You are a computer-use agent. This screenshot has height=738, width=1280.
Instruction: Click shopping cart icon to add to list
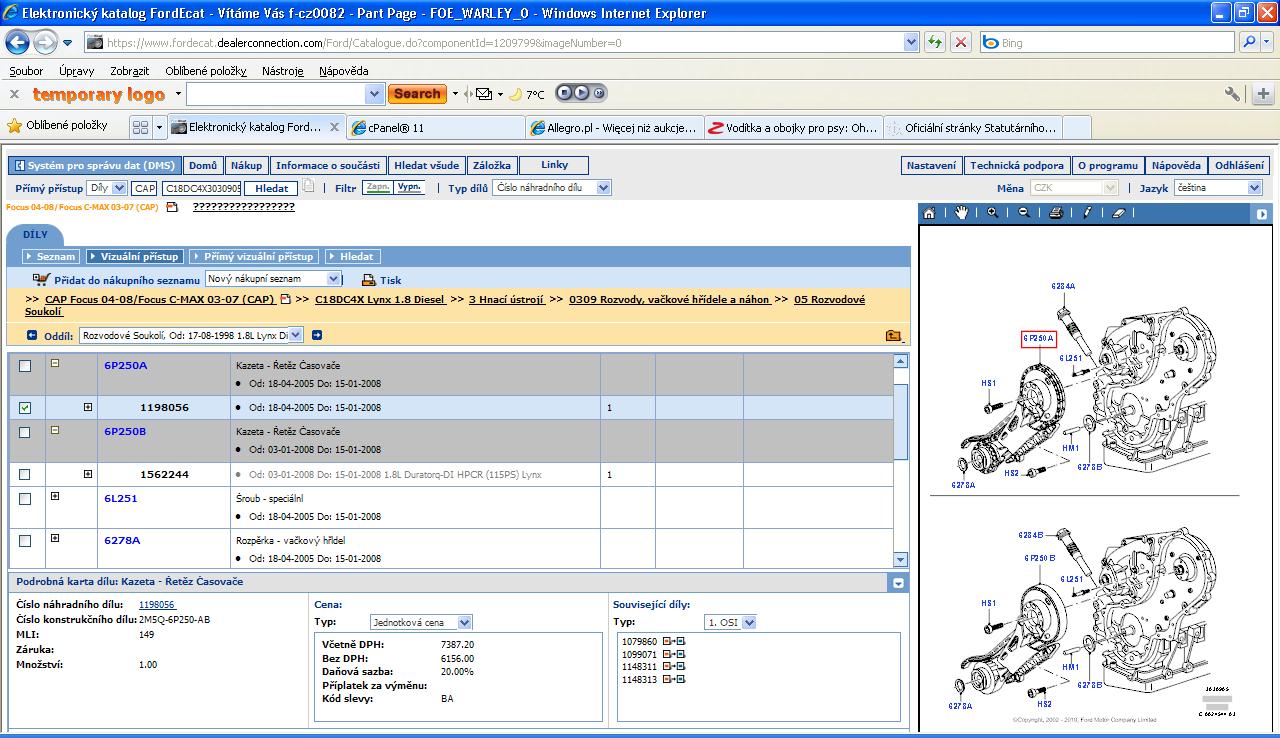pyautogui.click(x=41, y=280)
